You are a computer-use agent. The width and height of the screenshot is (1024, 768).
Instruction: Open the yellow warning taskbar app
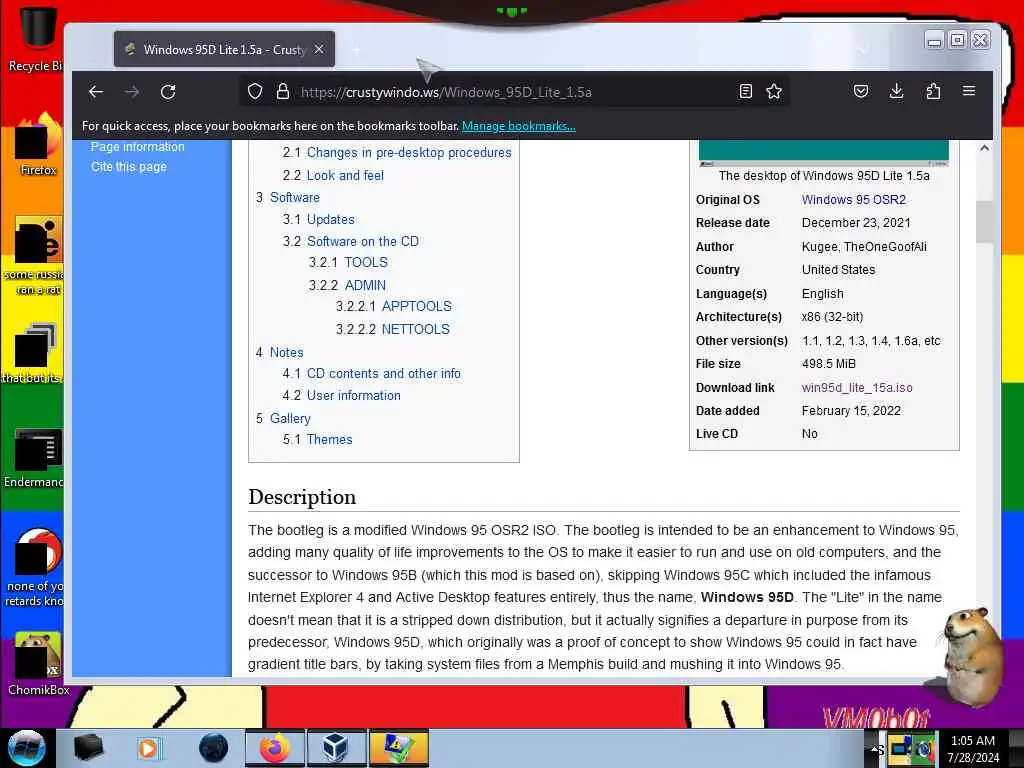[x=398, y=748]
